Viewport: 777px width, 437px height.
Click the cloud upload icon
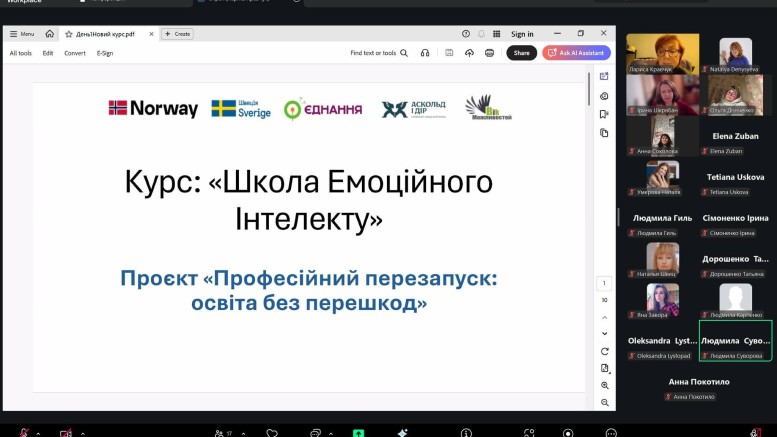469,53
